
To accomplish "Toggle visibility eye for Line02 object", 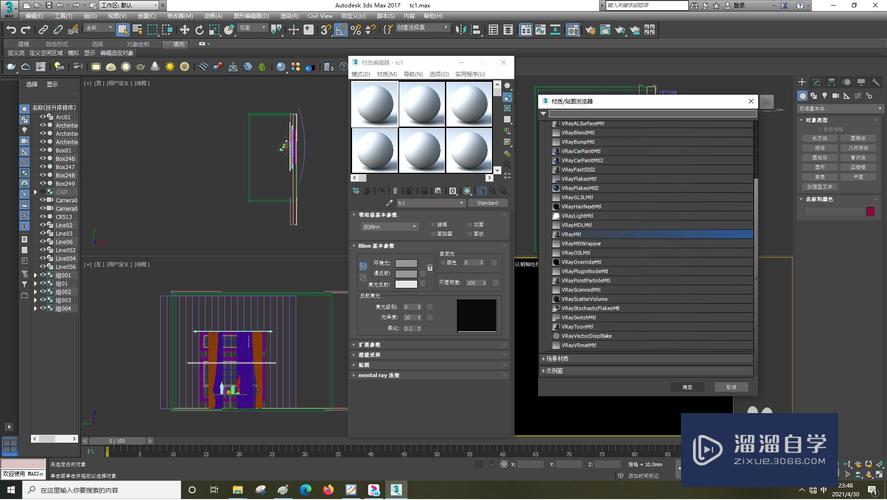I will tap(43, 225).
